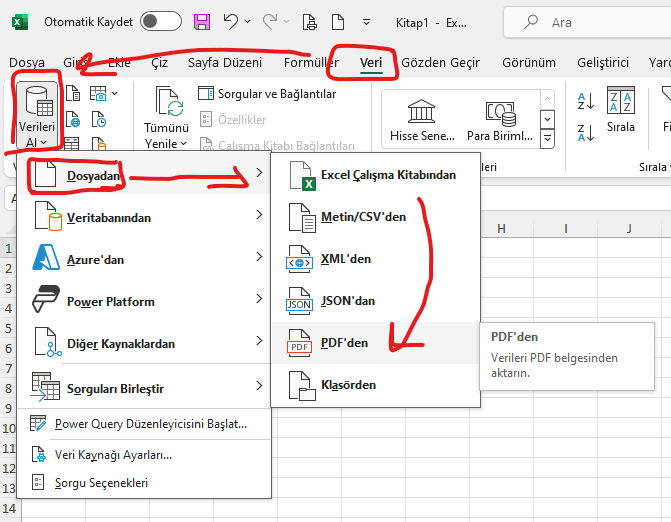Expand the data types gallery

[548, 138]
